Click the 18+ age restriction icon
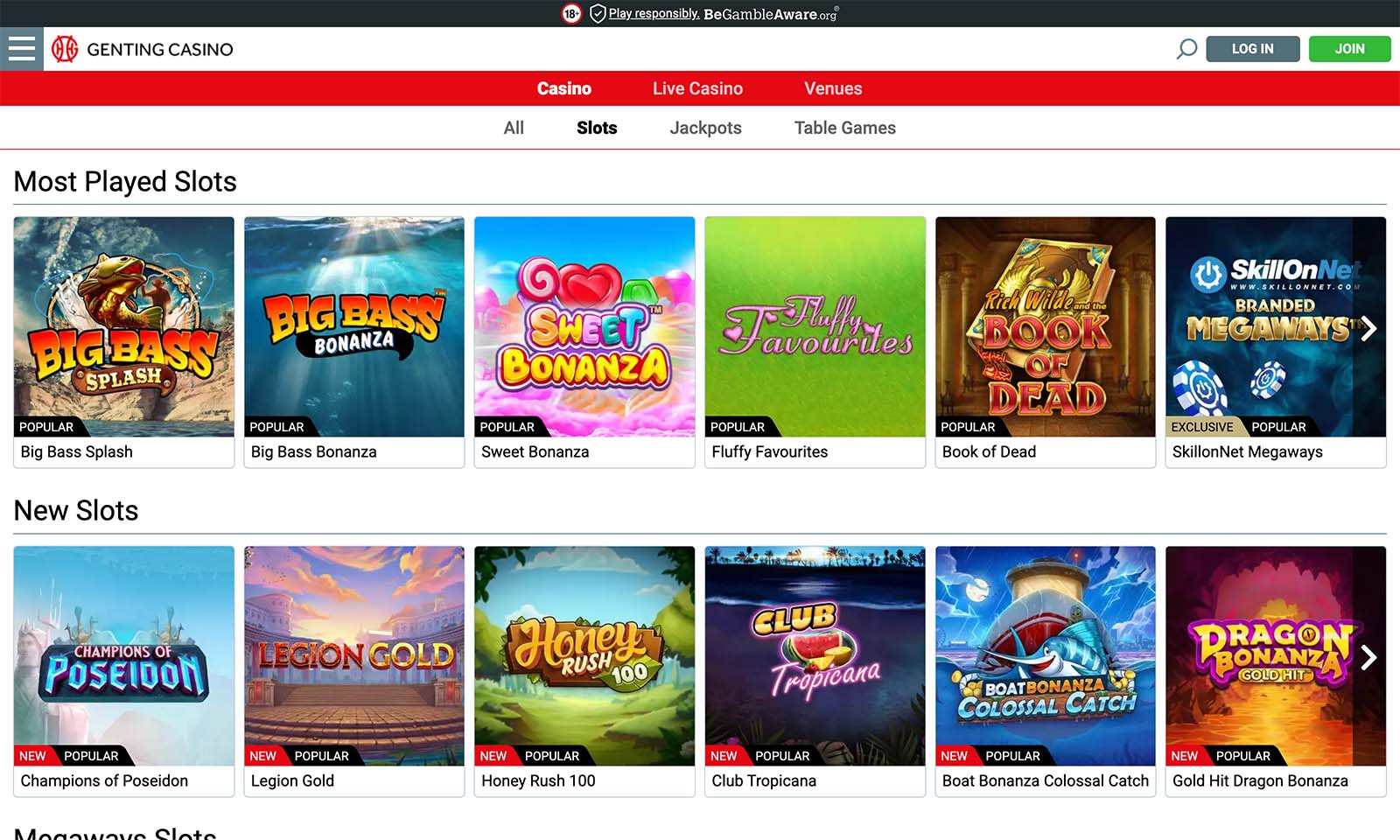Image resolution: width=1400 pixels, height=840 pixels. point(571,13)
